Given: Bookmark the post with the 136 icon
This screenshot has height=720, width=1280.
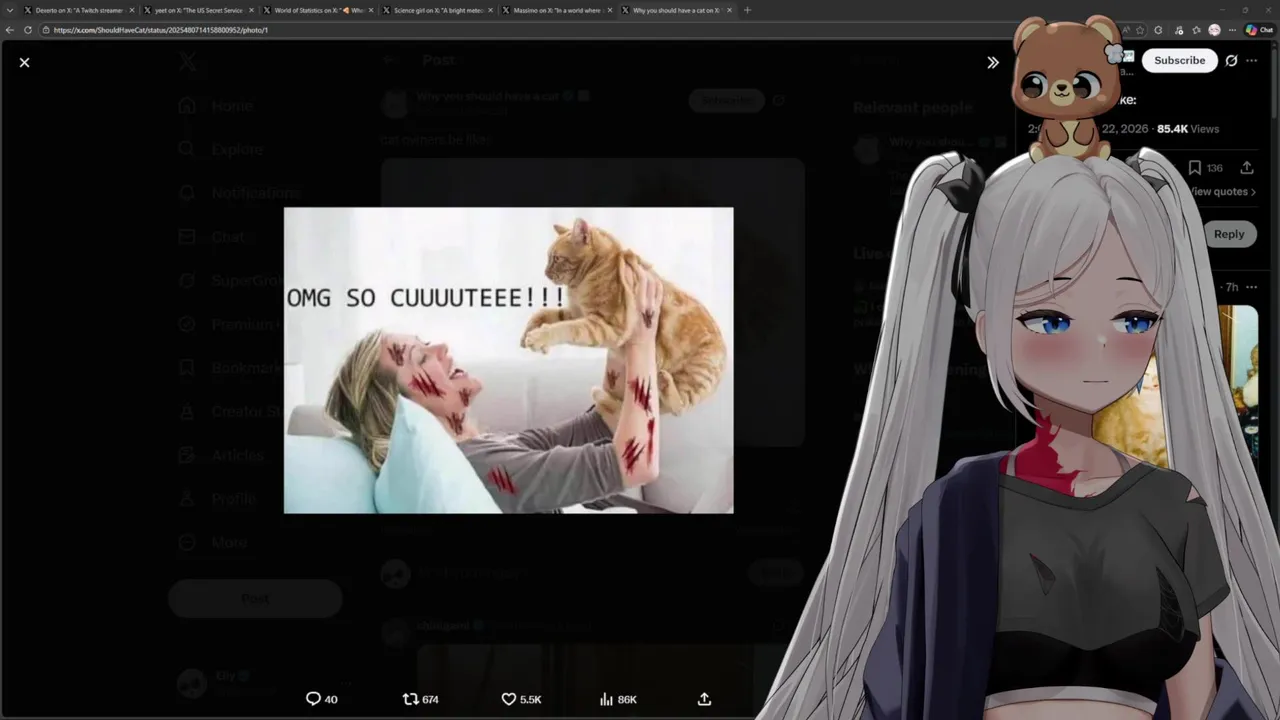Looking at the screenshot, I should (x=1205, y=168).
